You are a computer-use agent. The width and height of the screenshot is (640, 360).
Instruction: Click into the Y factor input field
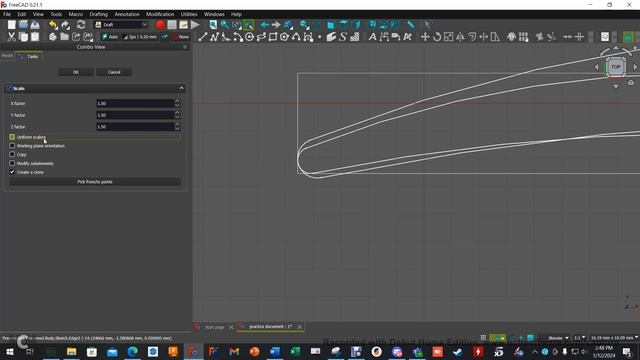[x=135, y=115]
